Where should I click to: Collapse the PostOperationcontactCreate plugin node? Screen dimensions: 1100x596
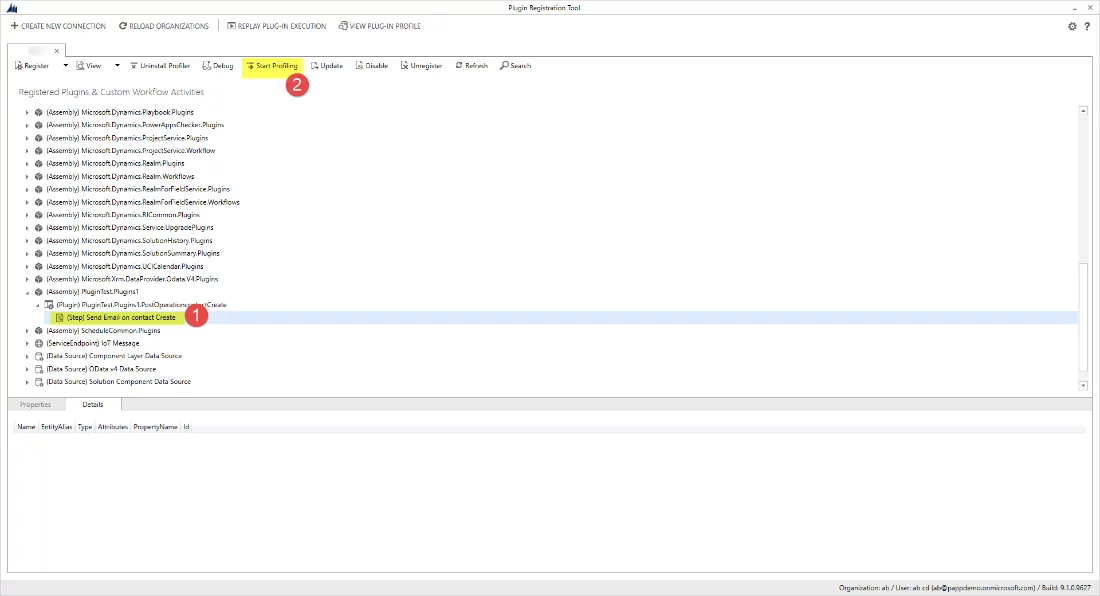pyautogui.click(x=38, y=305)
